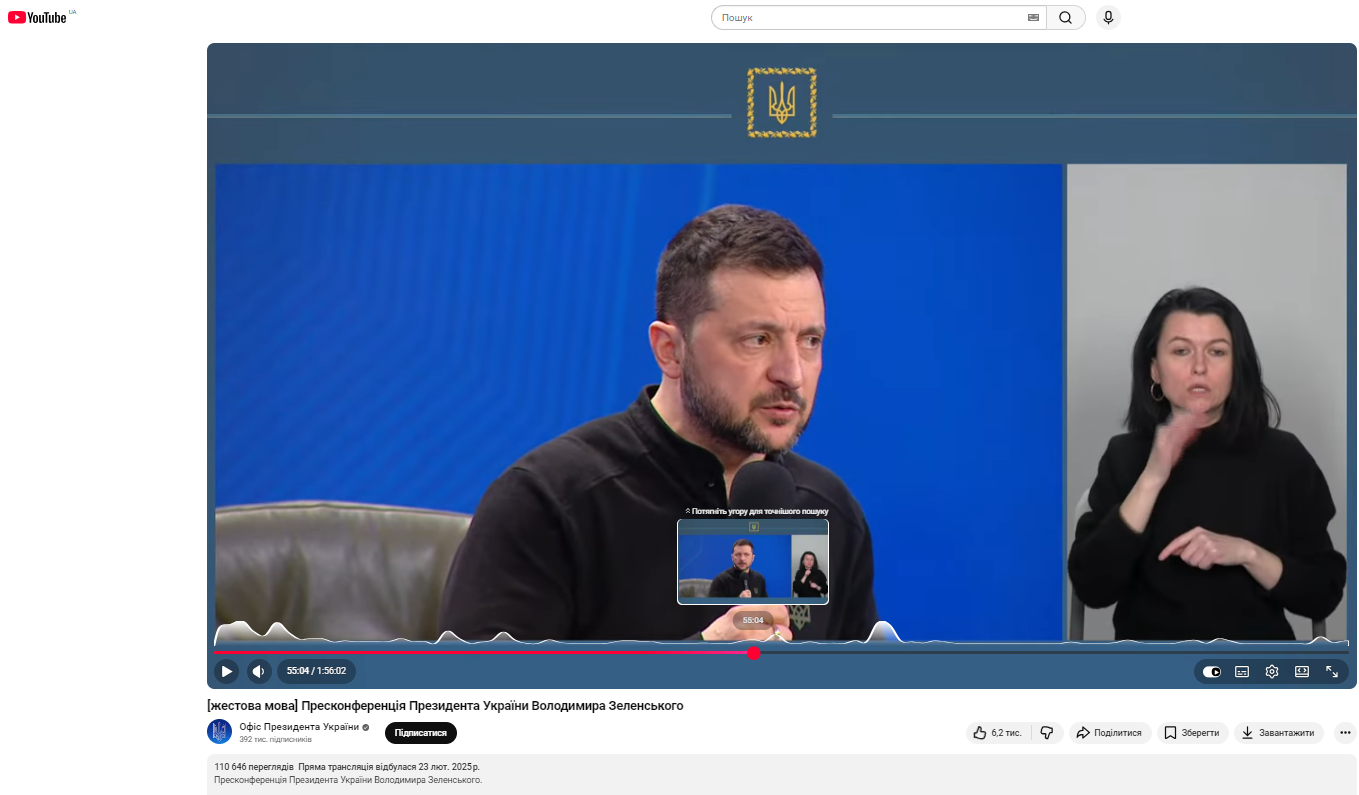Open the more actions ellipsis menu
This screenshot has width=1359, height=795.
click(1344, 732)
